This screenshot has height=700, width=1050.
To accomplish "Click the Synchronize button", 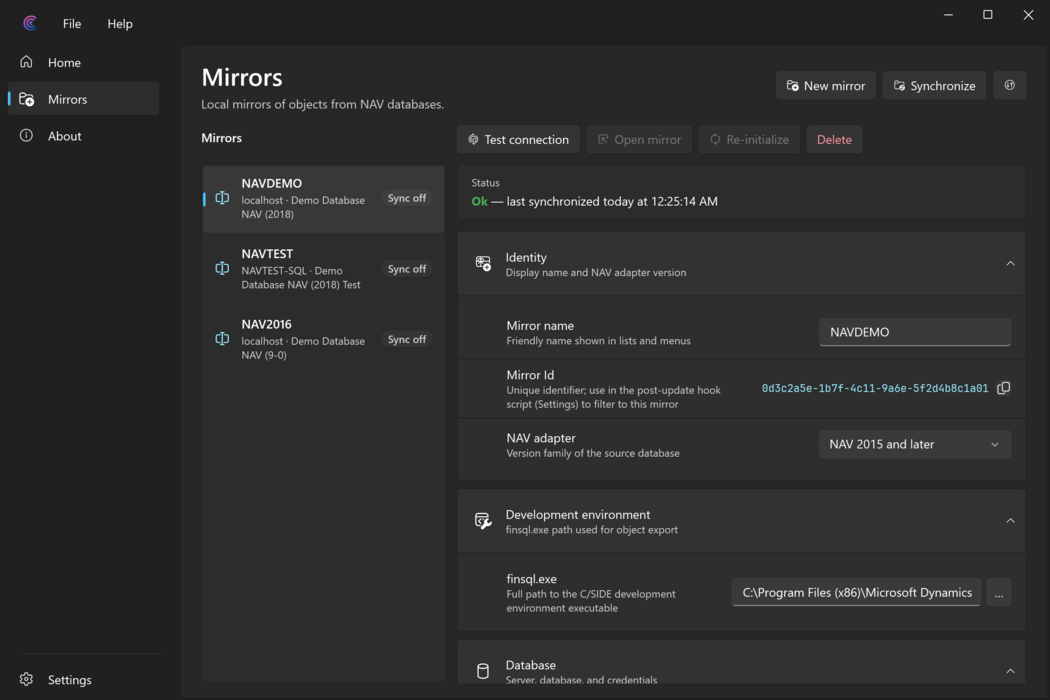I will click(934, 86).
